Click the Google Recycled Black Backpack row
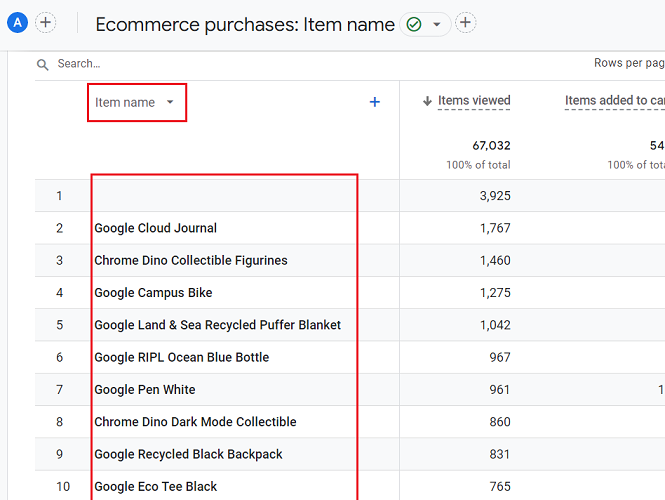Image resolution: width=665 pixels, height=500 pixels. point(188,454)
